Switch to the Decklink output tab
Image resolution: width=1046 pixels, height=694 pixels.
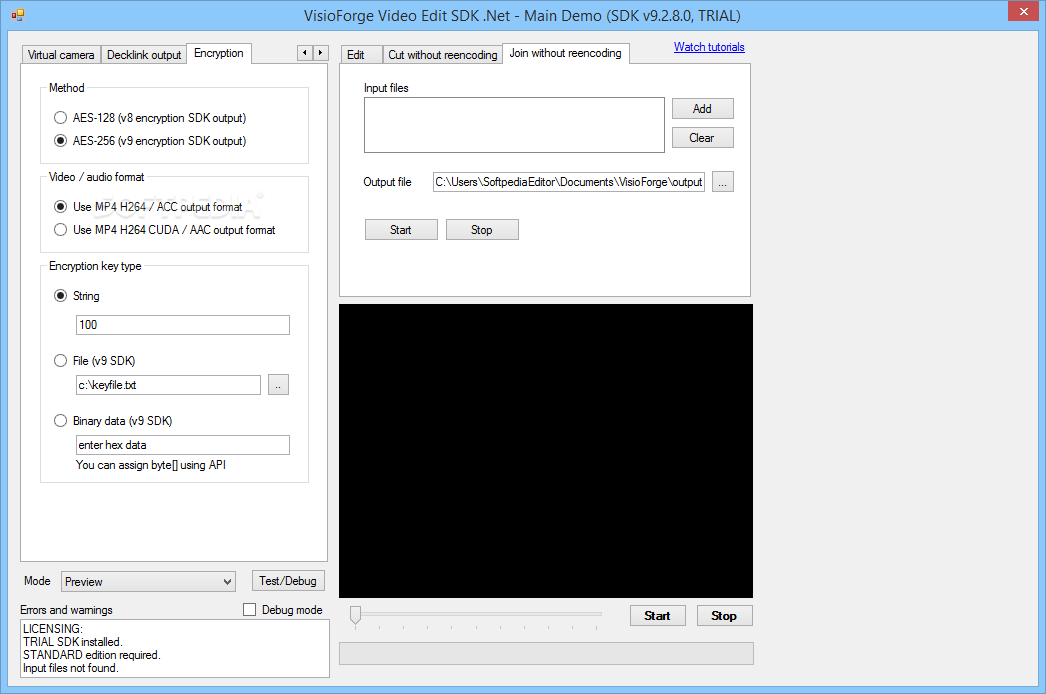[x=144, y=55]
